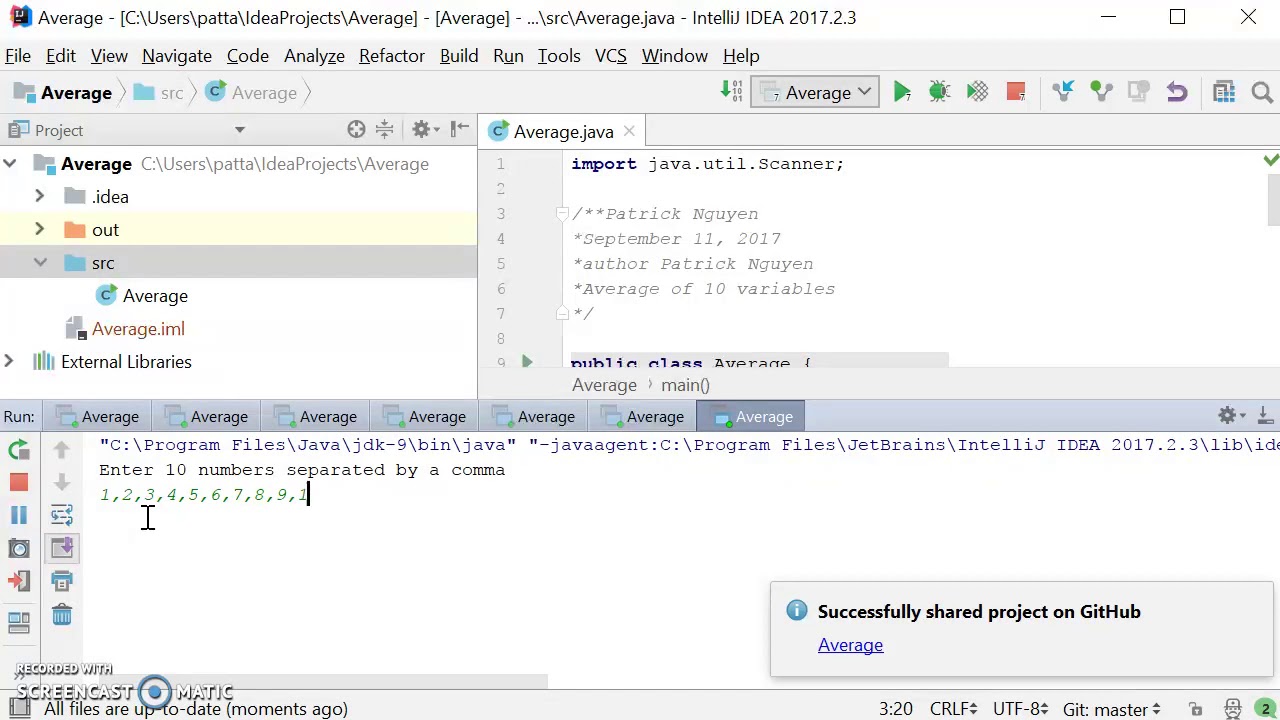
Task: Click the green Run button in the main toolbar
Action: [901, 93]
